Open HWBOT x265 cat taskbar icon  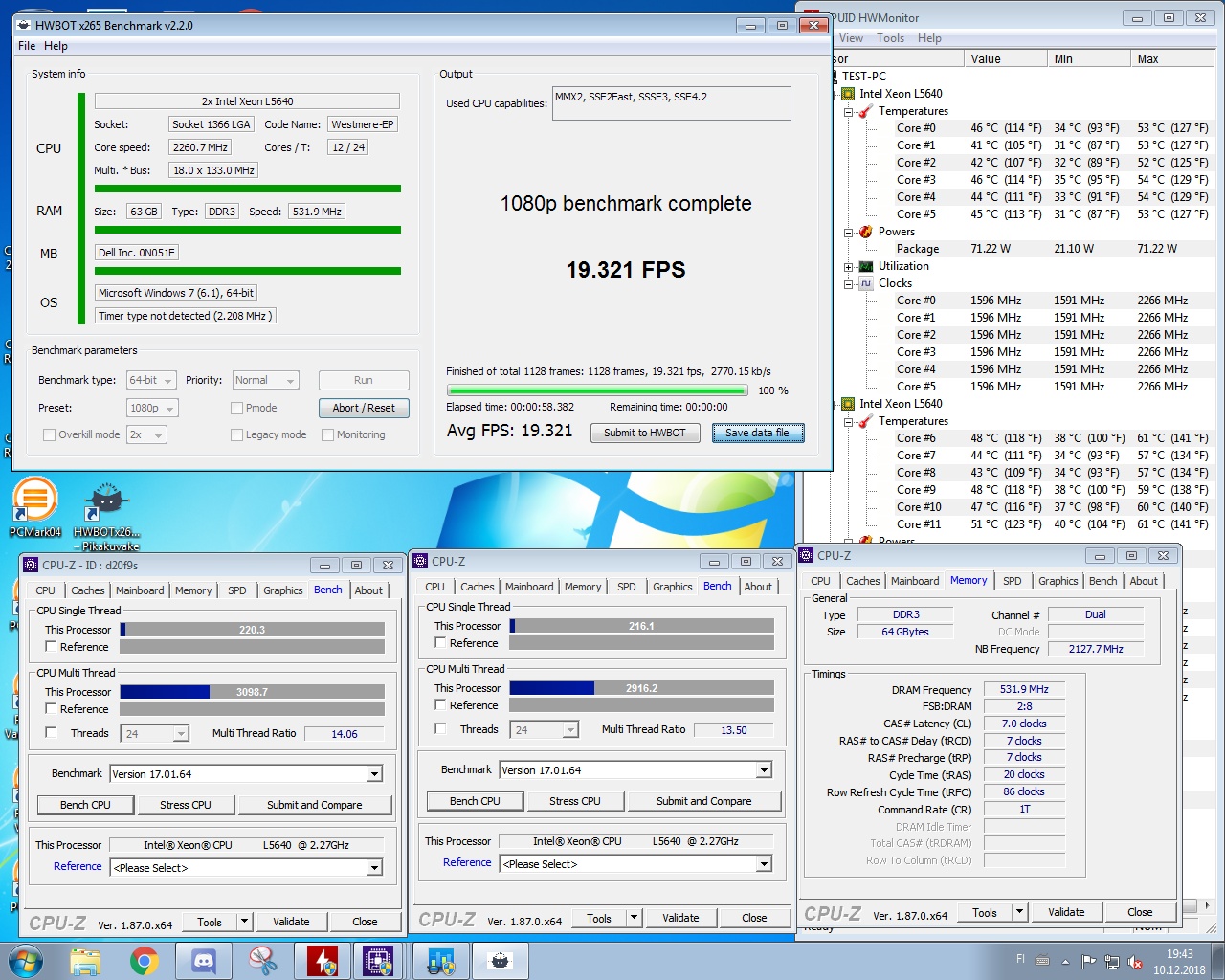click(x=500, y=961)
